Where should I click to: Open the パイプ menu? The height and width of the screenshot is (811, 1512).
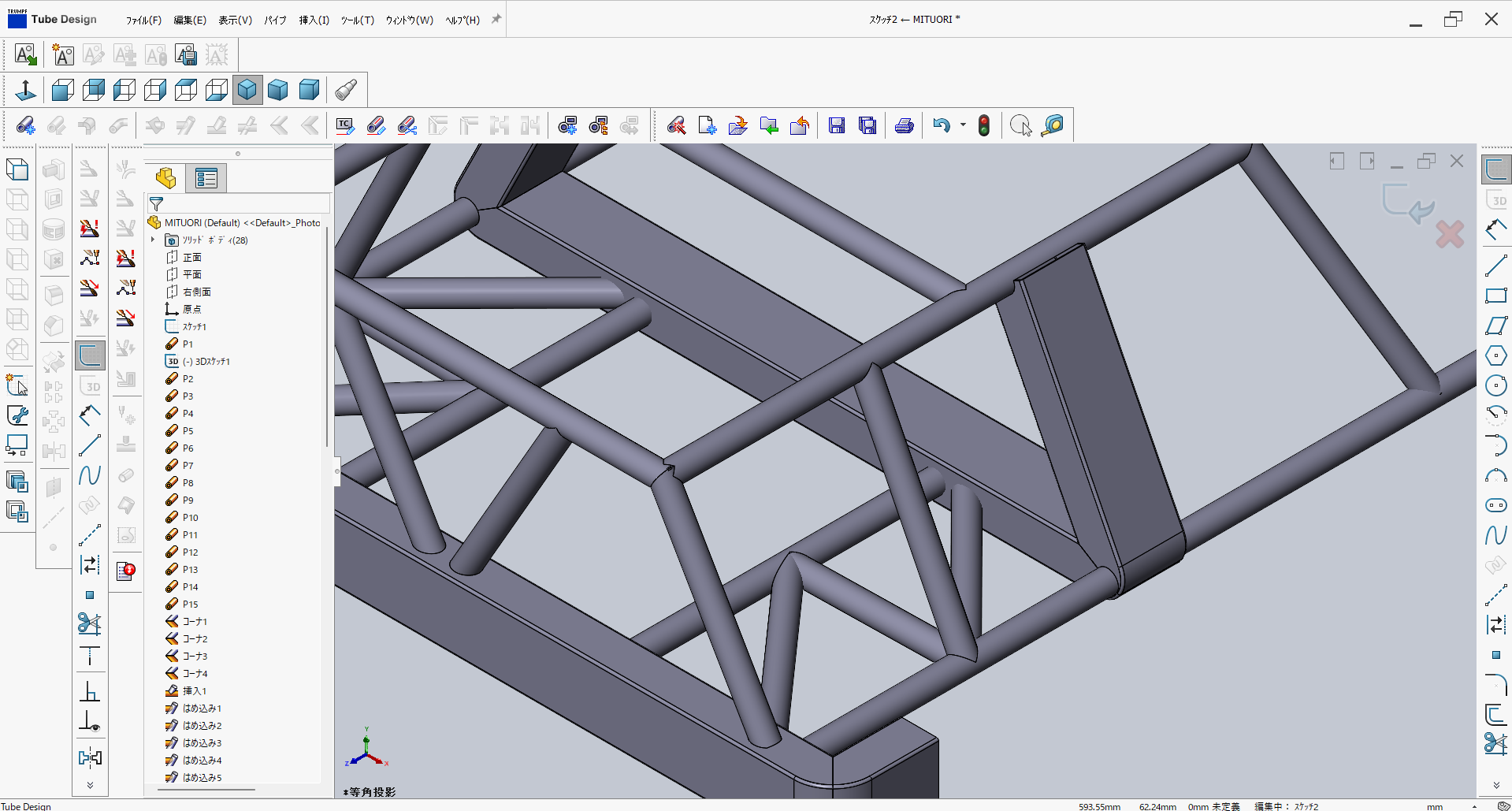pyautogui.click(x=275, y=20)
